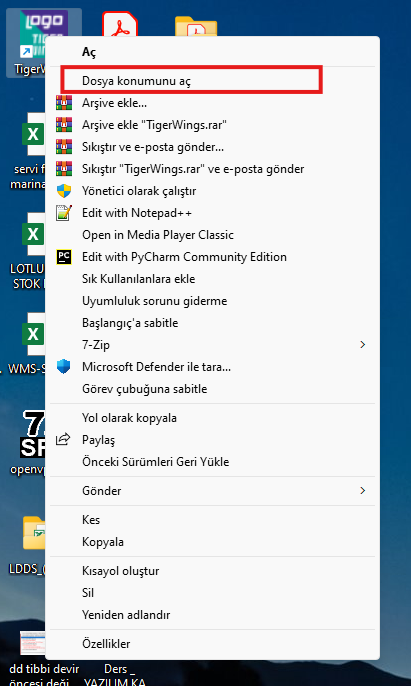Click the Notepad++ icon in context menu
The image size is (411, 686).
coord(64,213)
